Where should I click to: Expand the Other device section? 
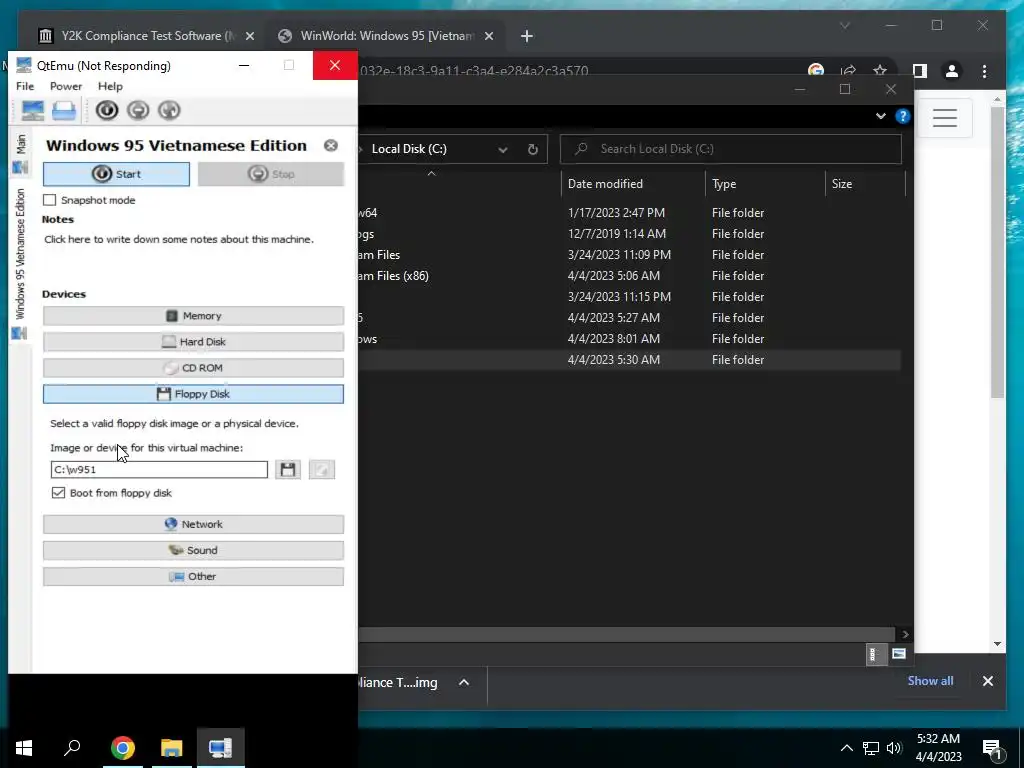tap(193, 577)
